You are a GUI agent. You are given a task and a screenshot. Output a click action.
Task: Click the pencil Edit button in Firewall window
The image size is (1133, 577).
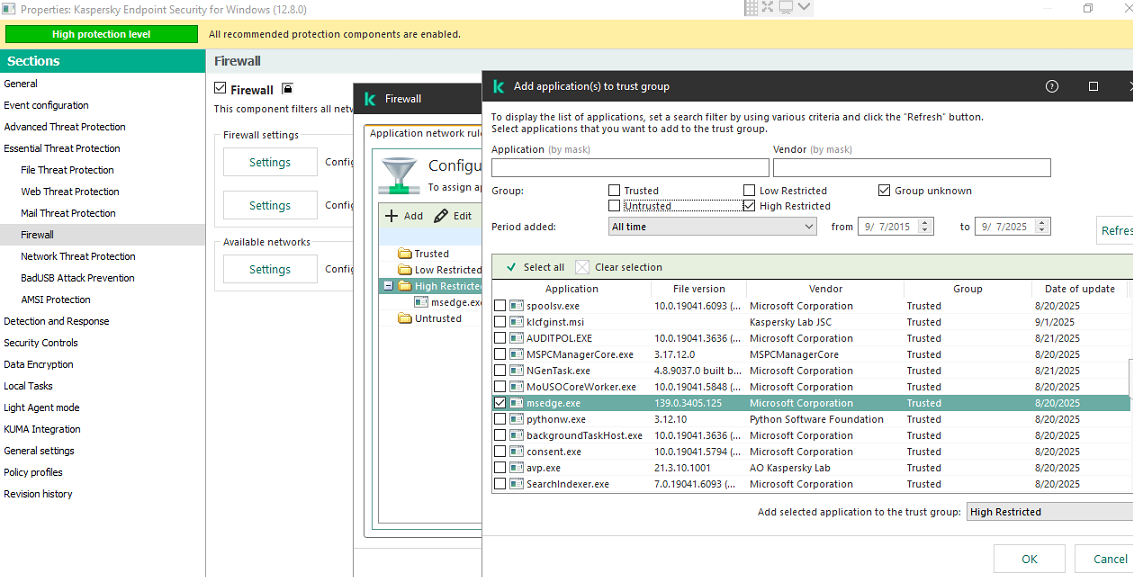pyautogui.click(x=453, y=216)
